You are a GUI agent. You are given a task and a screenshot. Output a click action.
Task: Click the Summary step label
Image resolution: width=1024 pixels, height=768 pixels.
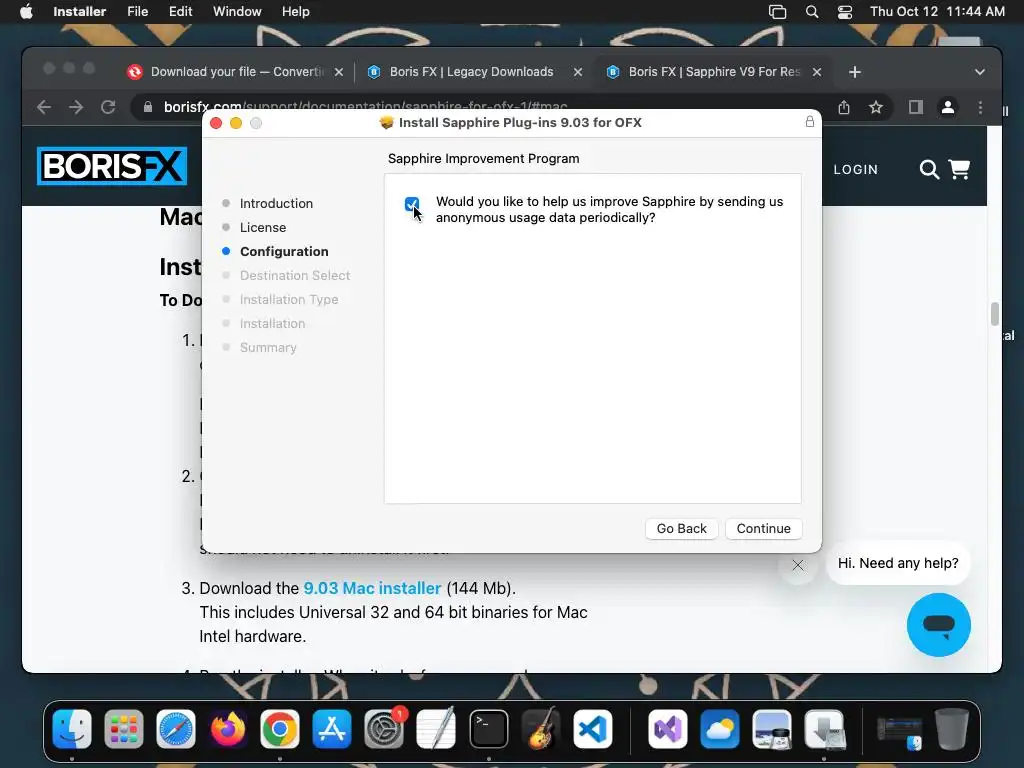pos(268,347)
